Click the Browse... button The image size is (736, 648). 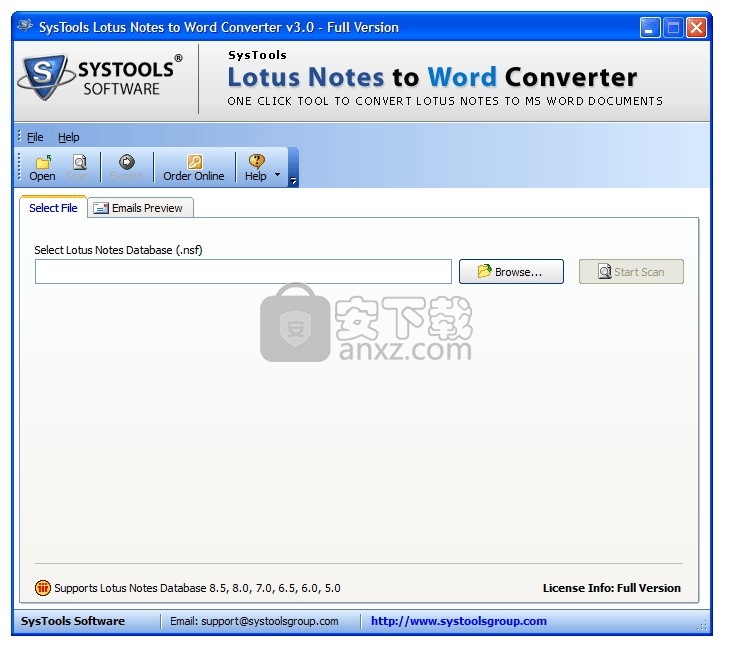[511, 271]
